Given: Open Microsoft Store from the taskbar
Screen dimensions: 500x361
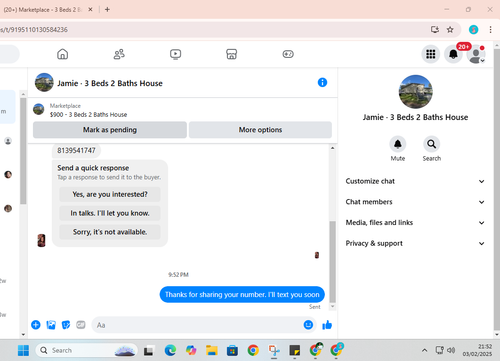Looking at the screenshot, I should point(232,350).
